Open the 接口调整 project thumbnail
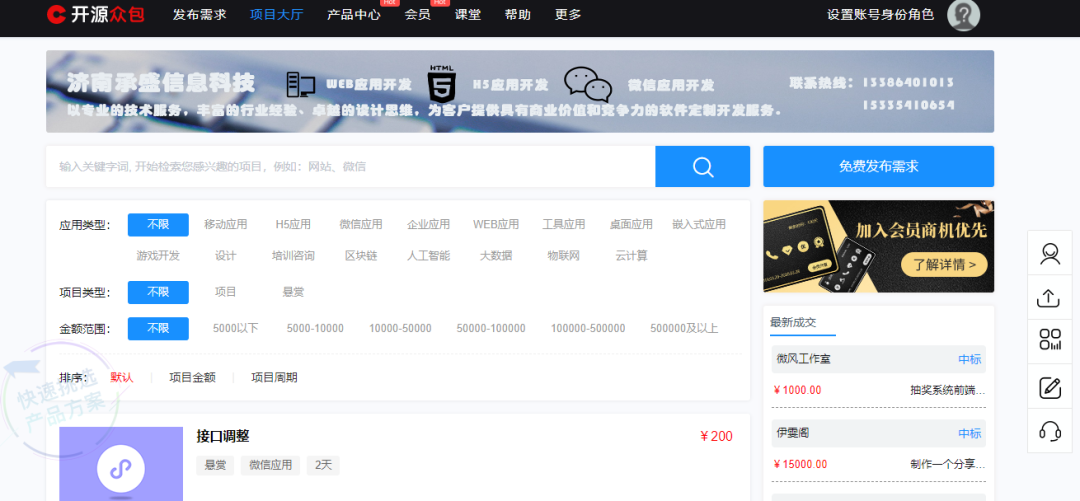 pyautogui.click(x=121, y=464)
